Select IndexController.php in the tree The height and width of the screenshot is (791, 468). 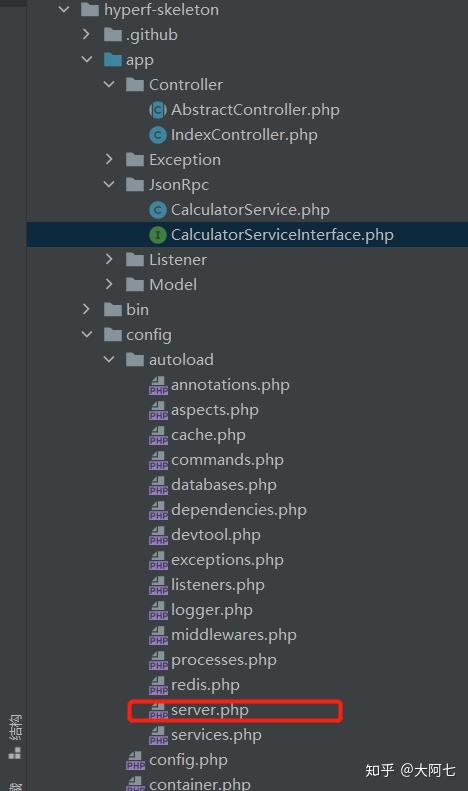point(244,135)
